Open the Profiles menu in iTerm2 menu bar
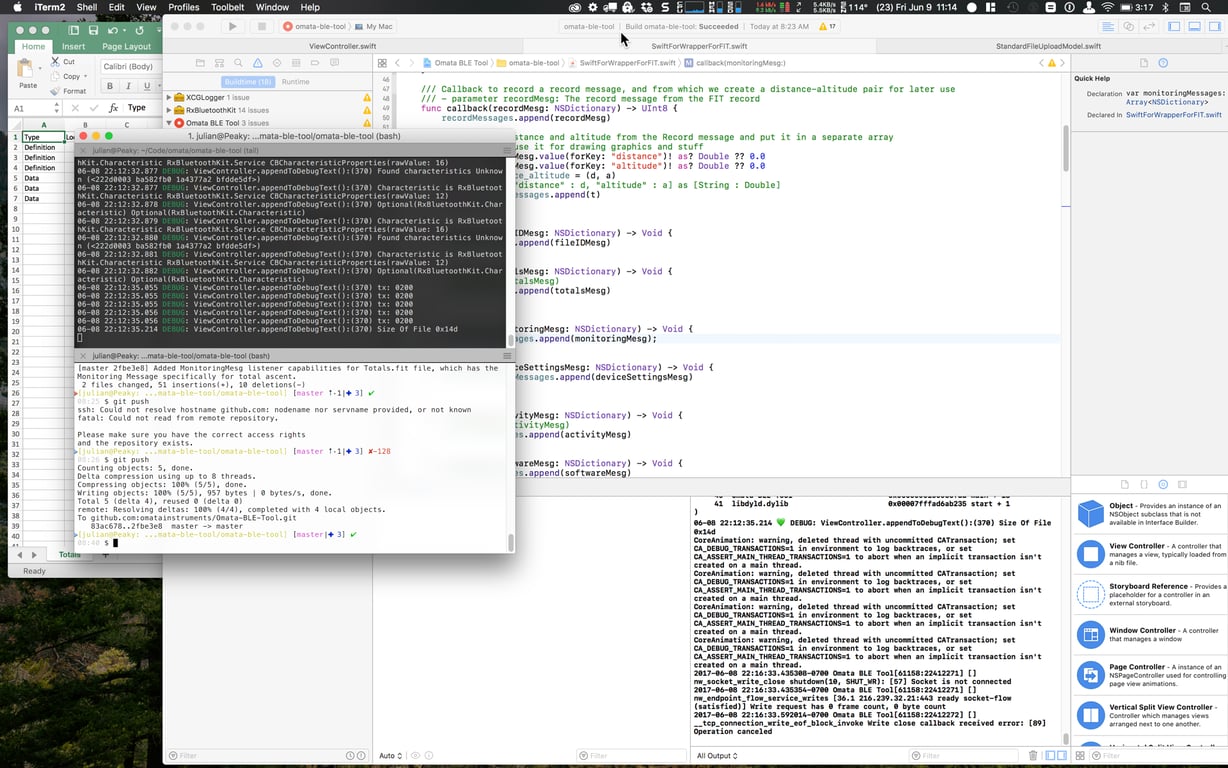The width and height of the screenshot is (1228, 768). pyautogui.click(x=183, y=7)
